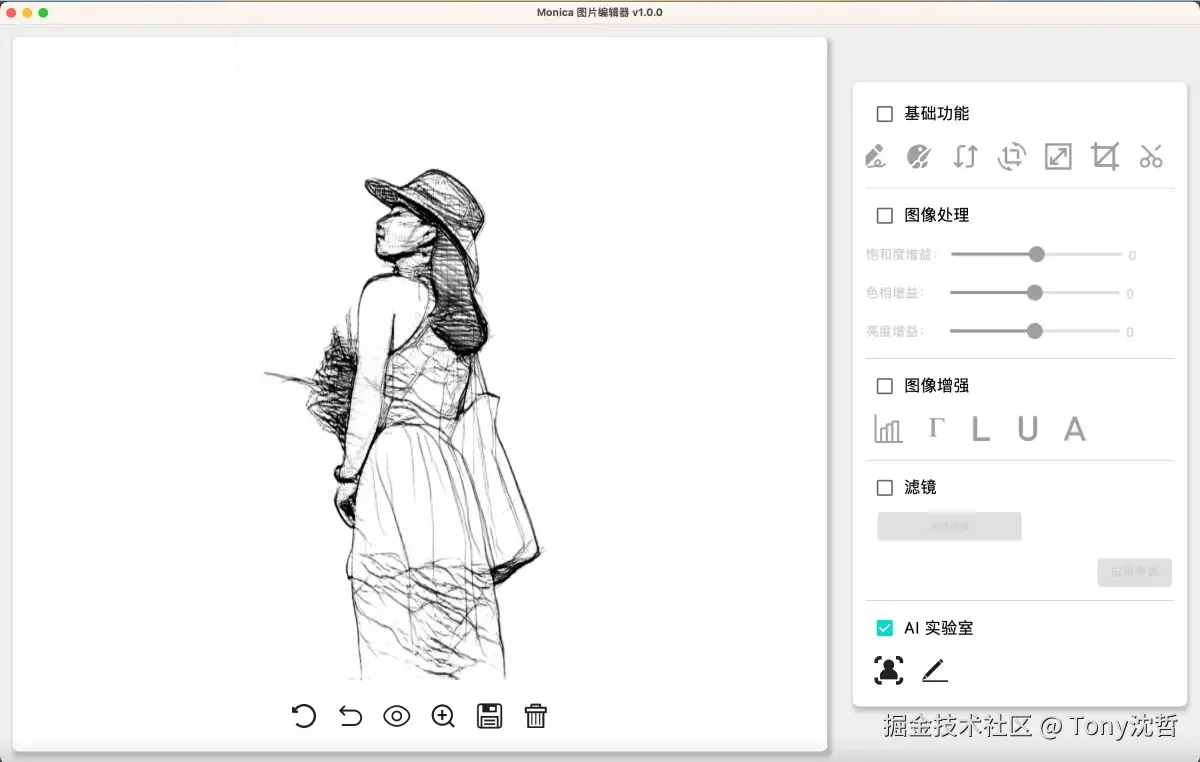Select the Gamma (Γ) enhancement icon

[935, 428]
